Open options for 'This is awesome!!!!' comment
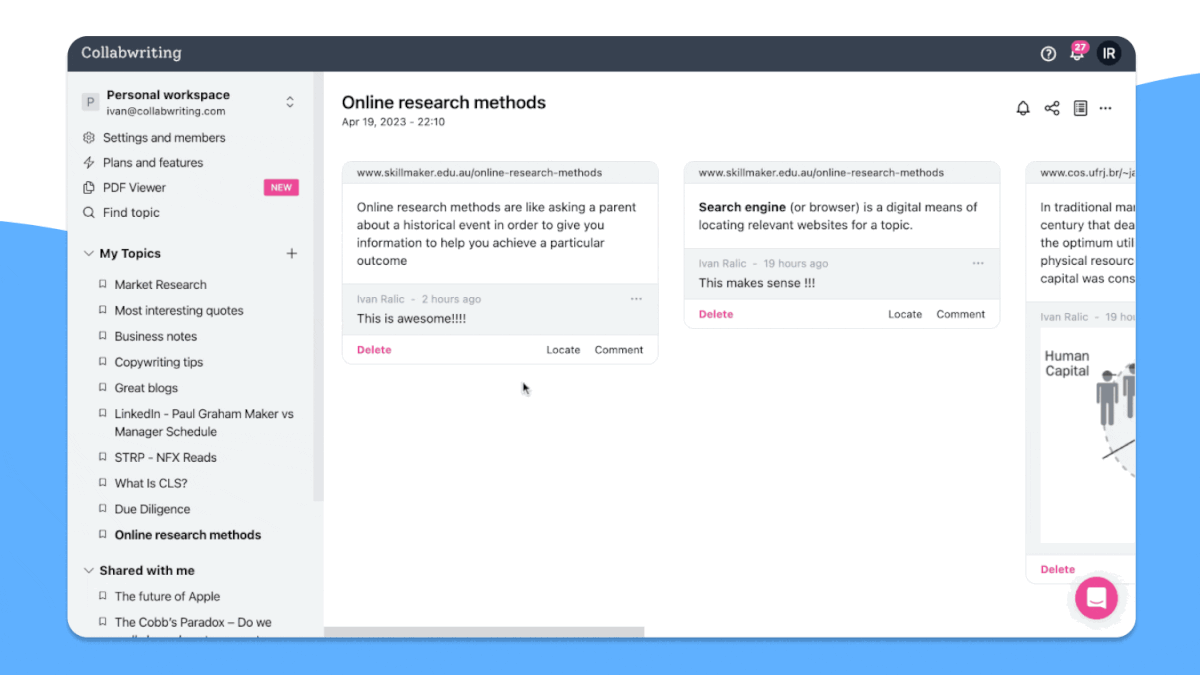Image resolution: width=1200 pixels, height=675 pixels. 636,299
